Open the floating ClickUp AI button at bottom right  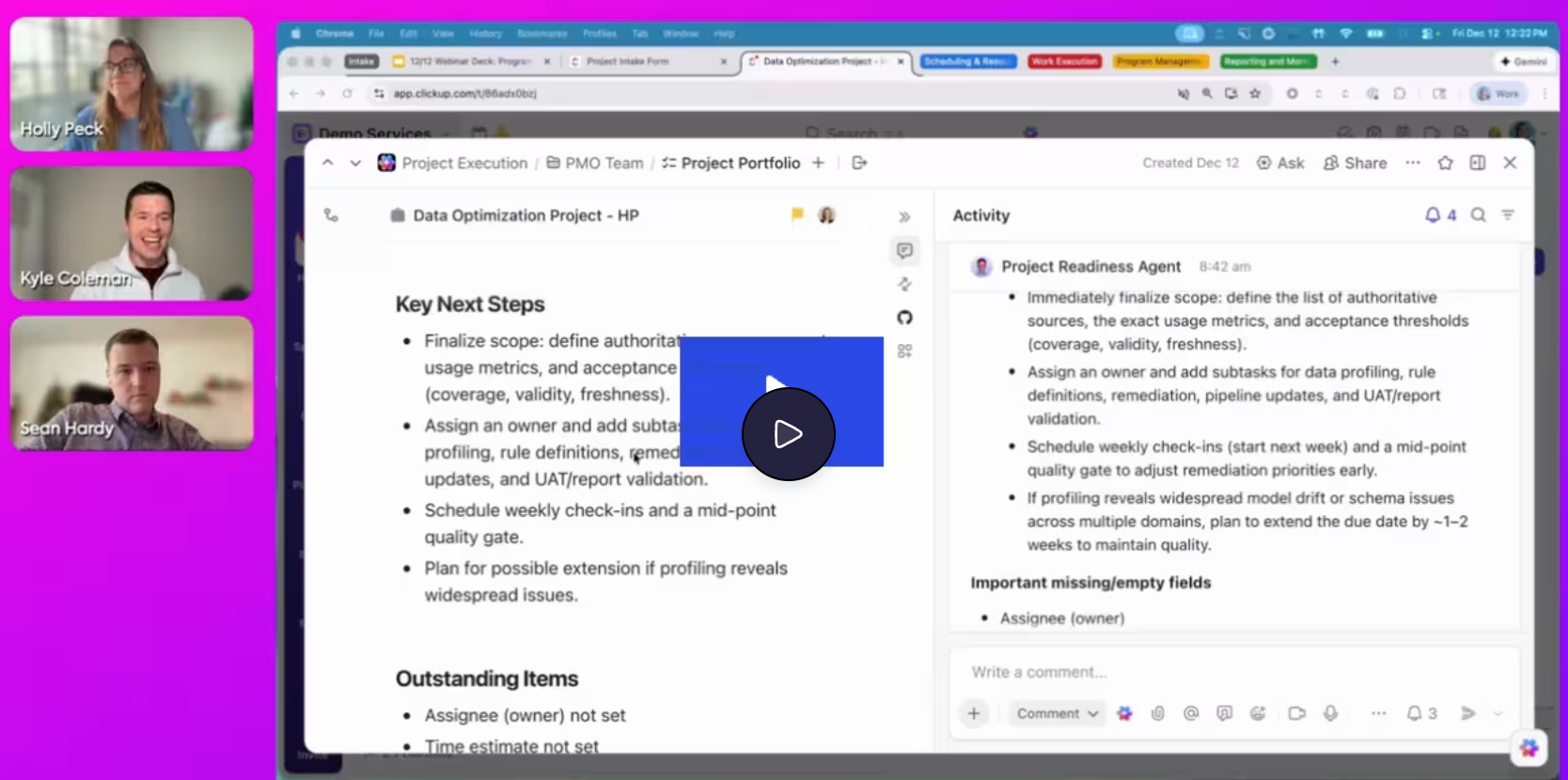tap(1529, 748)
